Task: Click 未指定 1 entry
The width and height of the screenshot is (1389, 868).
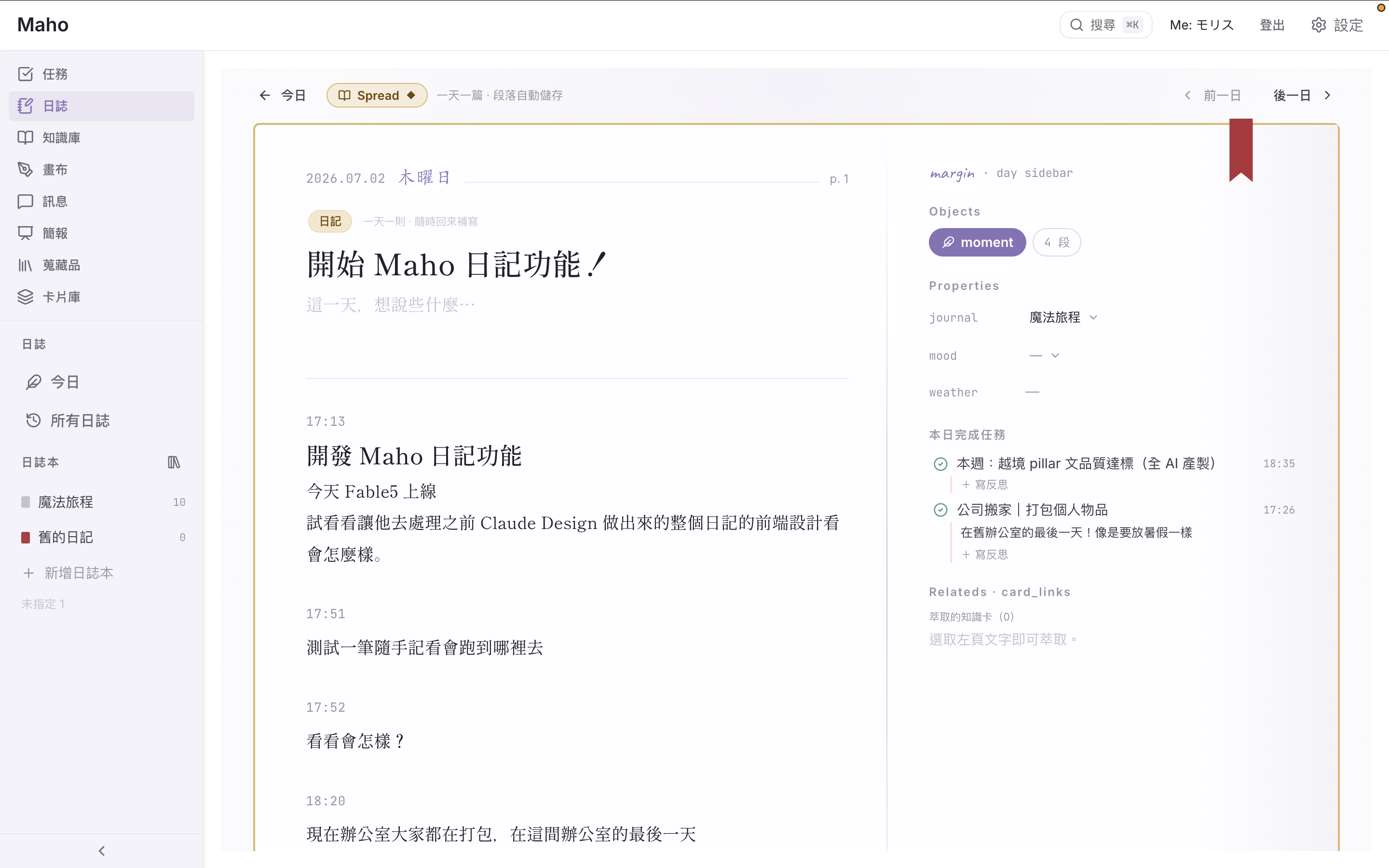Action: (x=43, y=604)
